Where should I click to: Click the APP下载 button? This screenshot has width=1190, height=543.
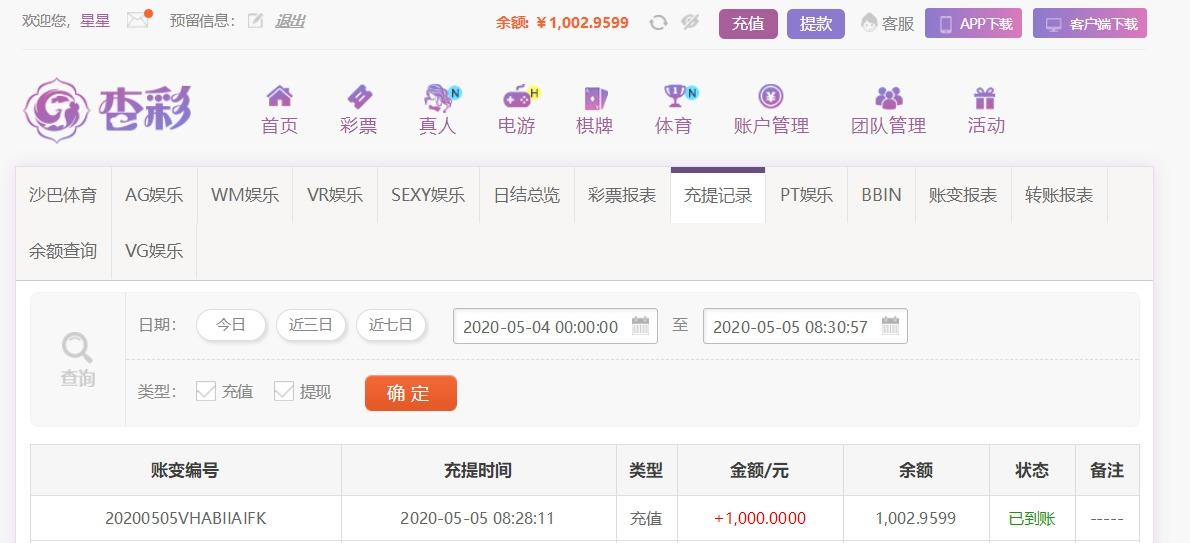click(x=974, y=24)
